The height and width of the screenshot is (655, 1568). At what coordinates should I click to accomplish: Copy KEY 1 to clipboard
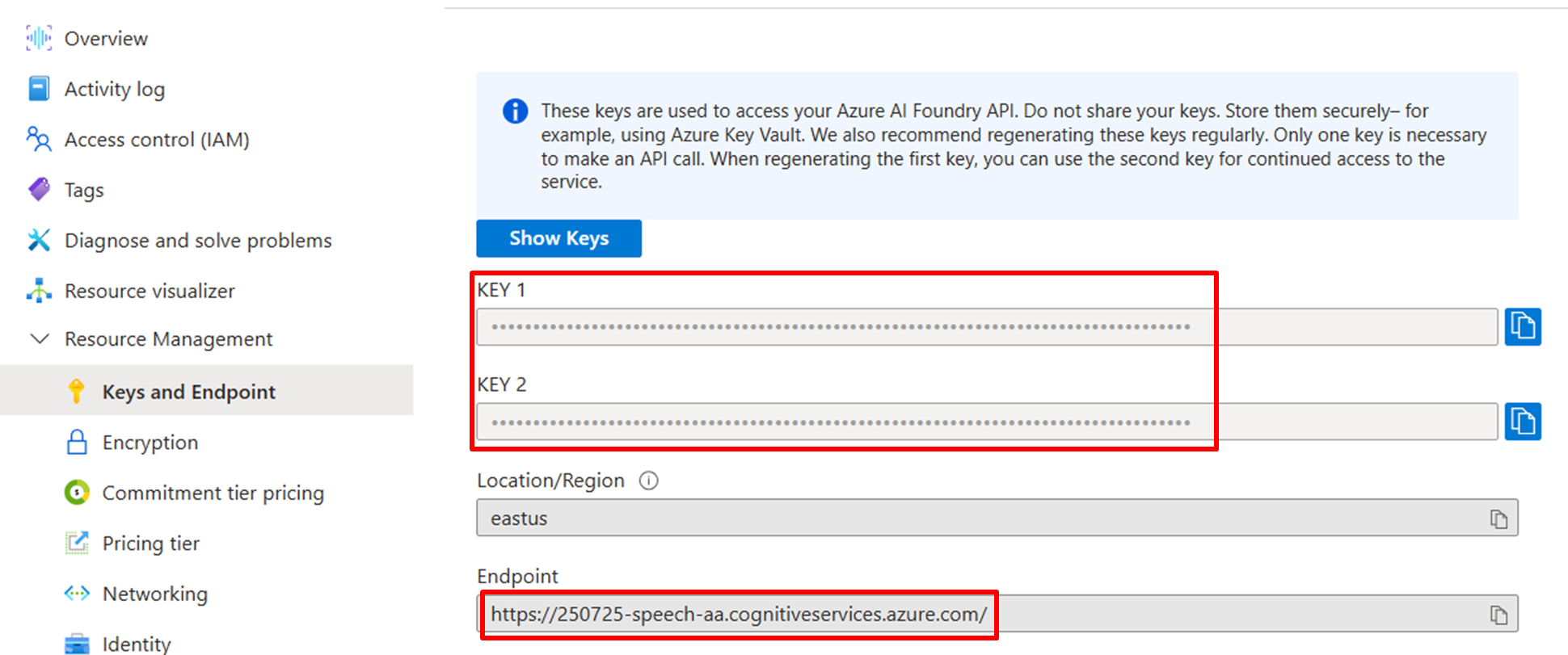(1523, 327)
